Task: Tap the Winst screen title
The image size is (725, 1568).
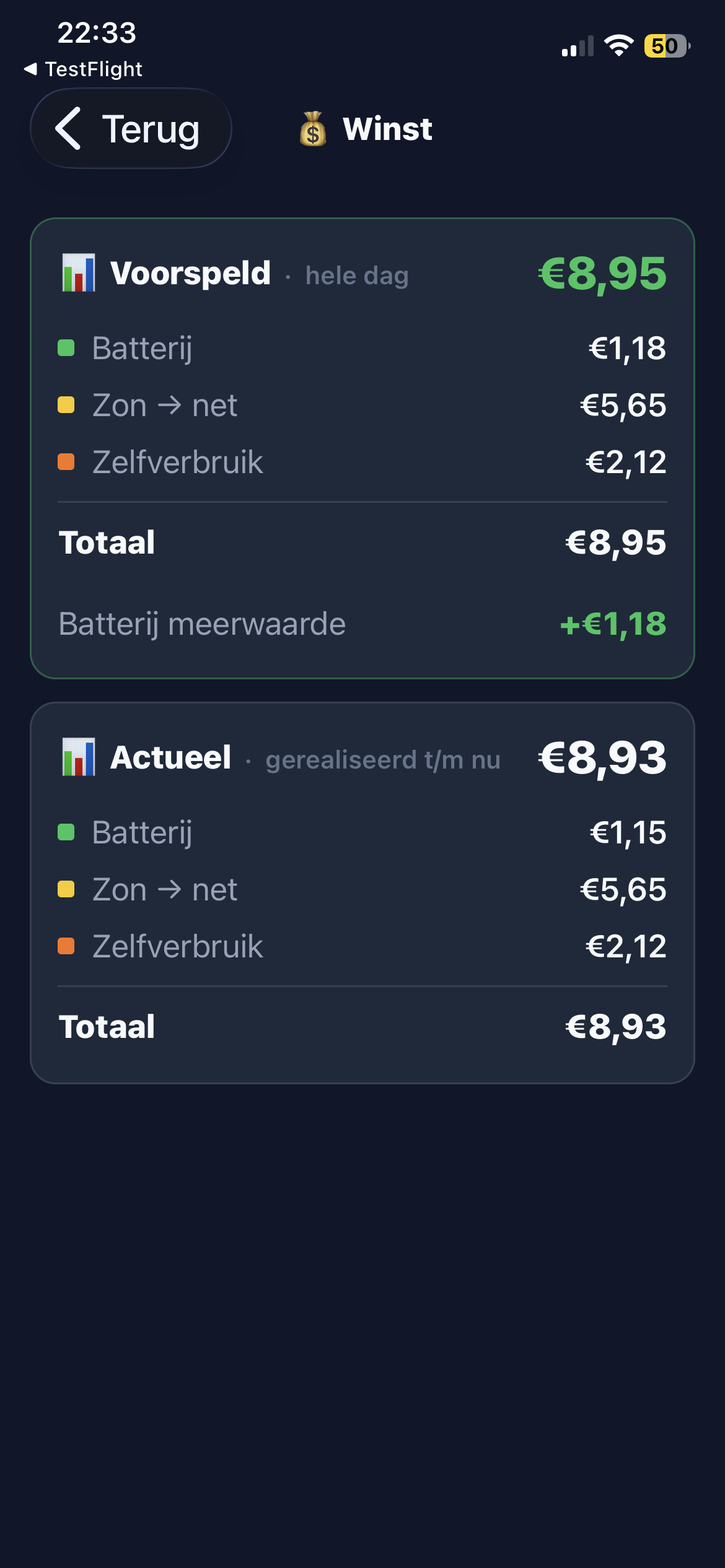Action: [387, 129]
